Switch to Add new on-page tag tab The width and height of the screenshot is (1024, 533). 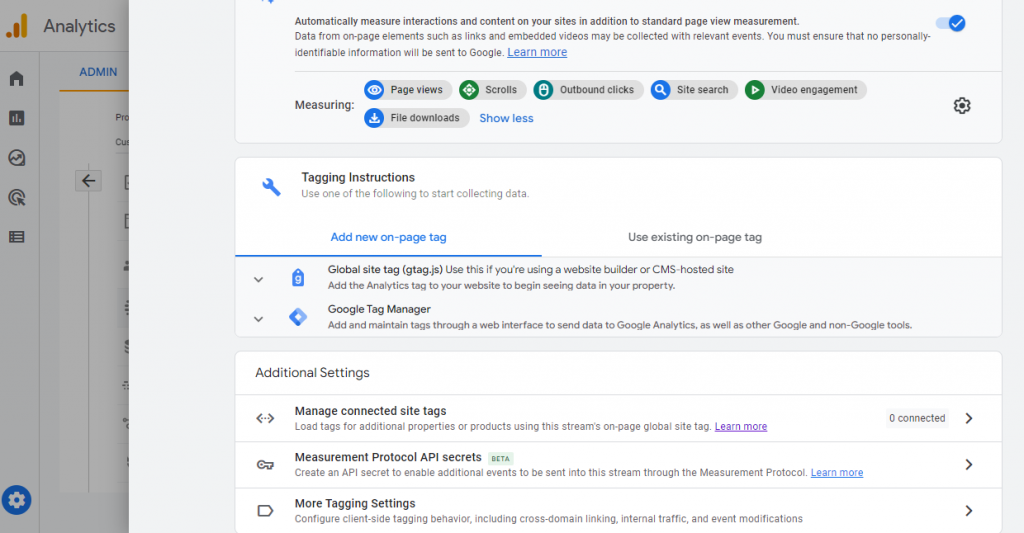pos(388,237)
